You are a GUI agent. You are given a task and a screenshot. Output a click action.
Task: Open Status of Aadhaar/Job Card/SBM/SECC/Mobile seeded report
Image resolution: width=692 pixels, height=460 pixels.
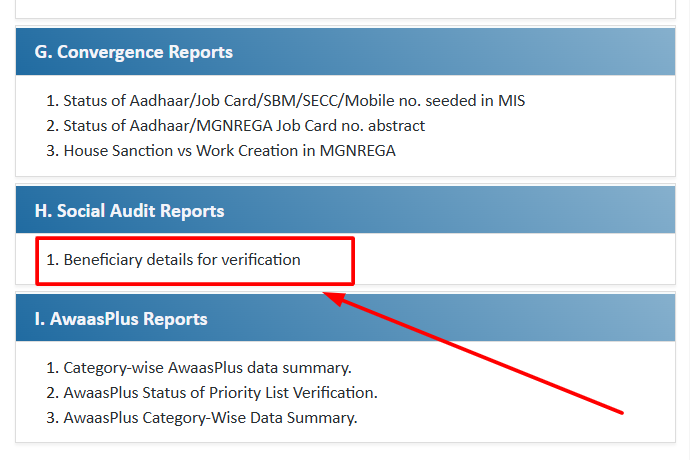pyautogui.click(x=293, y=101)
